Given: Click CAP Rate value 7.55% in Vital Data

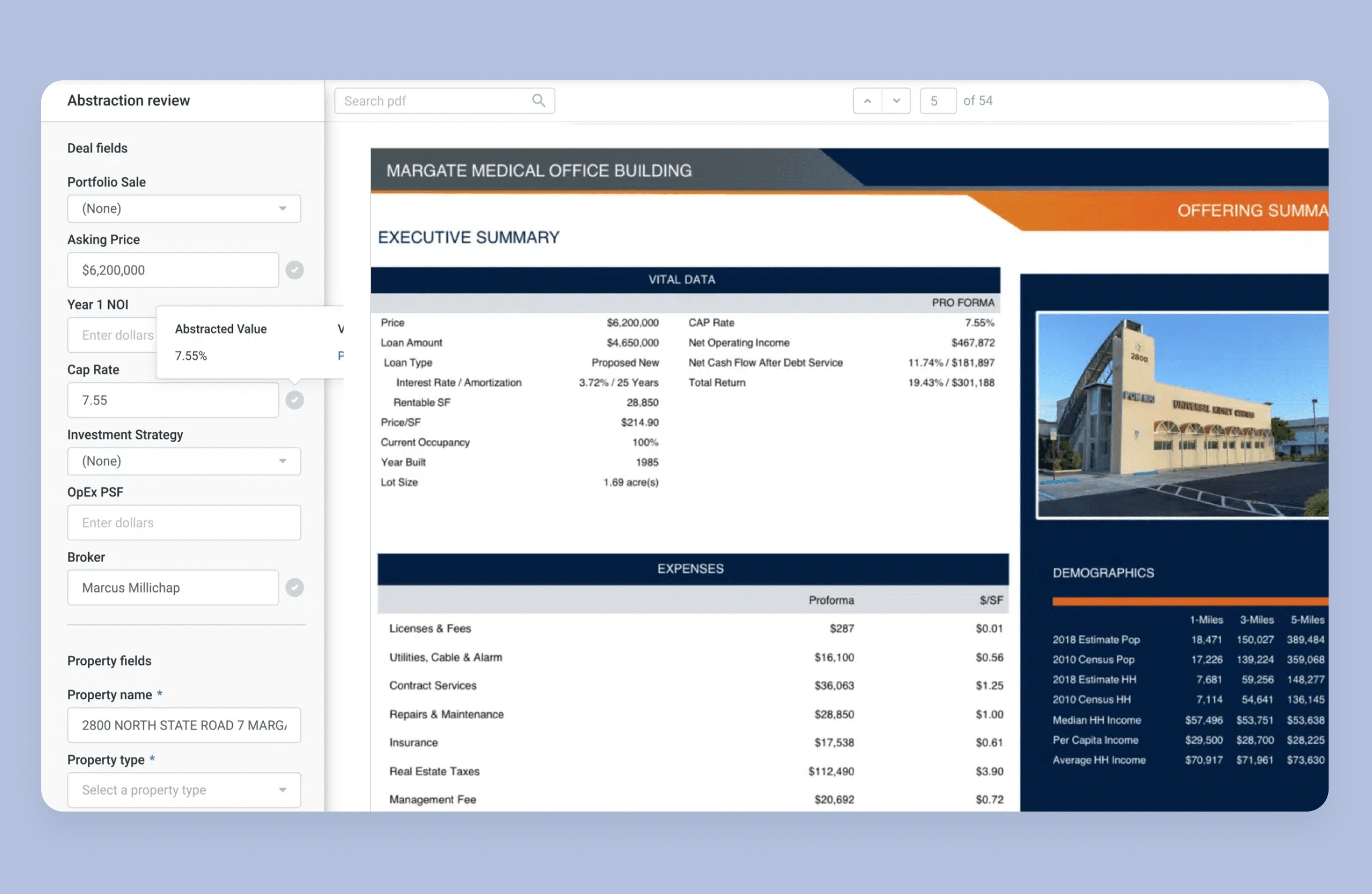Looking at the screenshot, I should click(x=980, y=323).
